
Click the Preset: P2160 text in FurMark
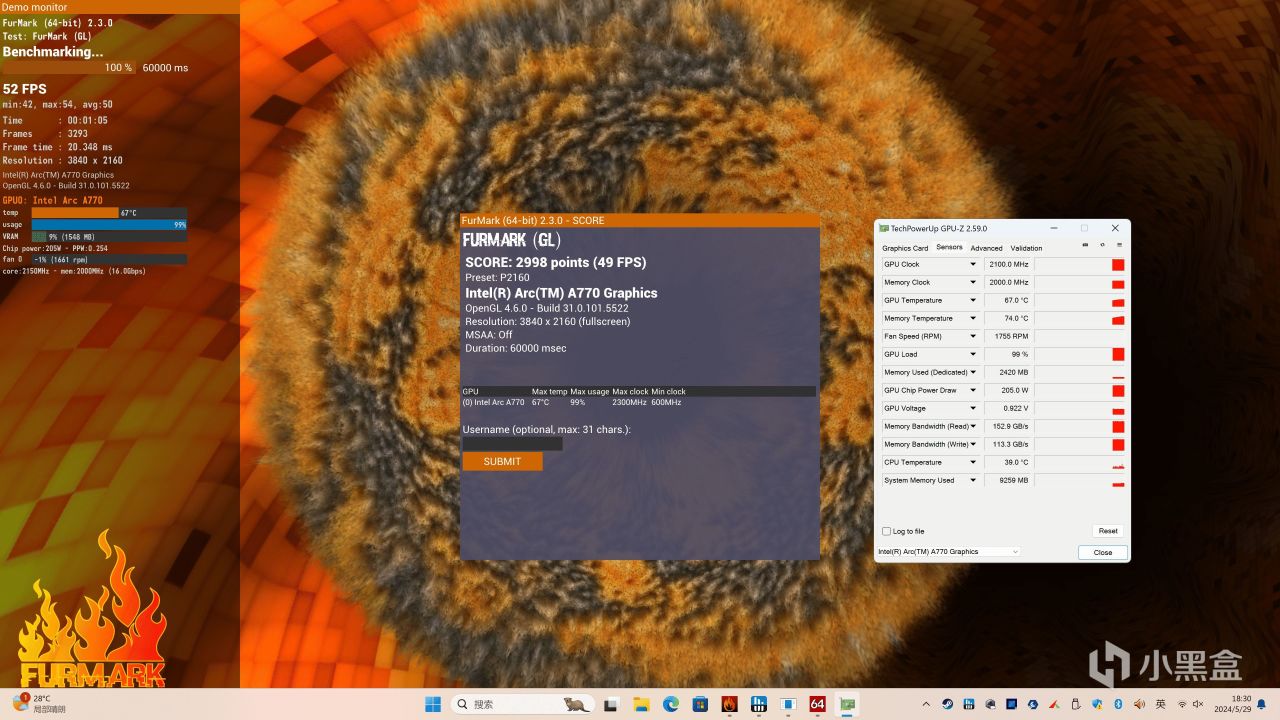click(497, 278)
